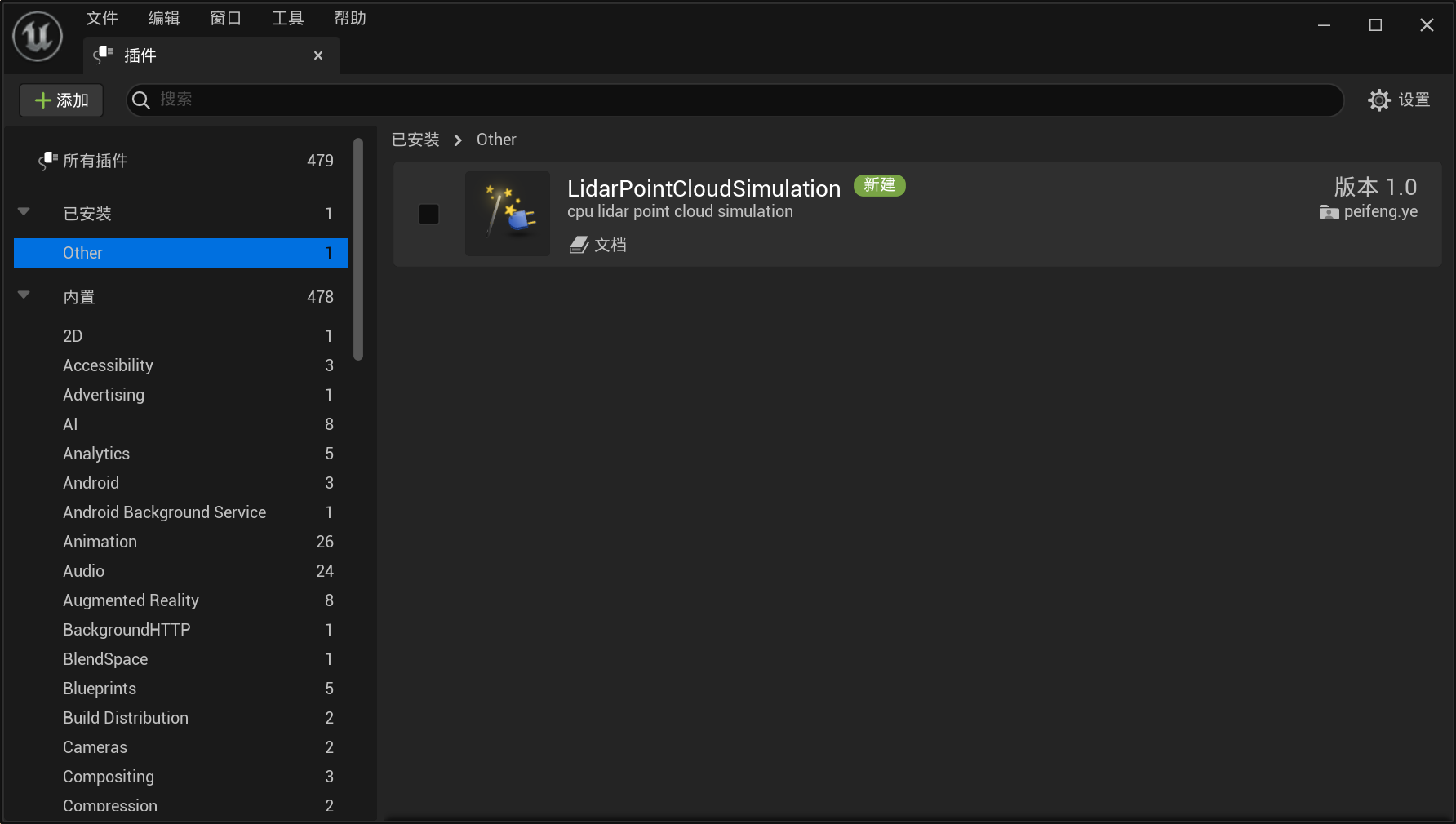The width and height of the screenshot is (1456, 824).
Task: Select the Audio category
Action: pyautogui.click(x=181, y=571)
